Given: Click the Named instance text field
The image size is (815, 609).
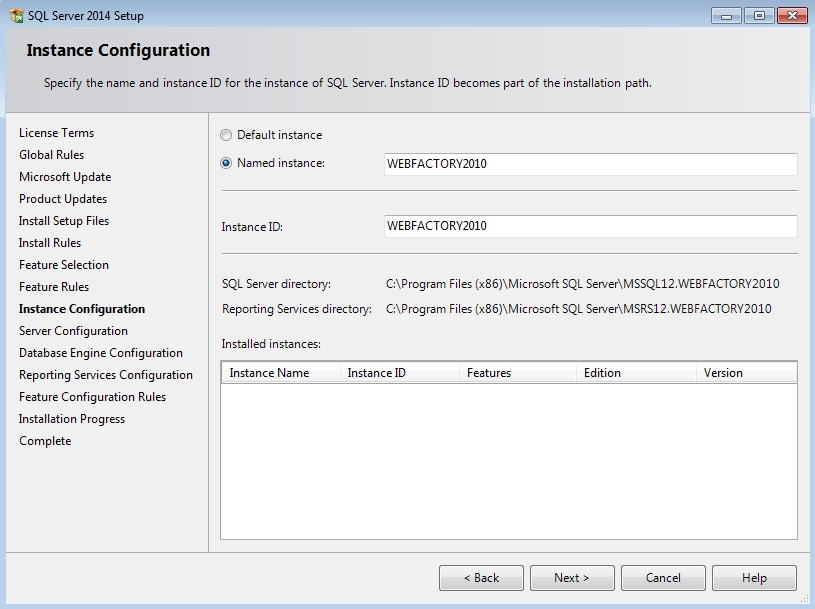Looking at the screenshot, I should coord(590,164).
